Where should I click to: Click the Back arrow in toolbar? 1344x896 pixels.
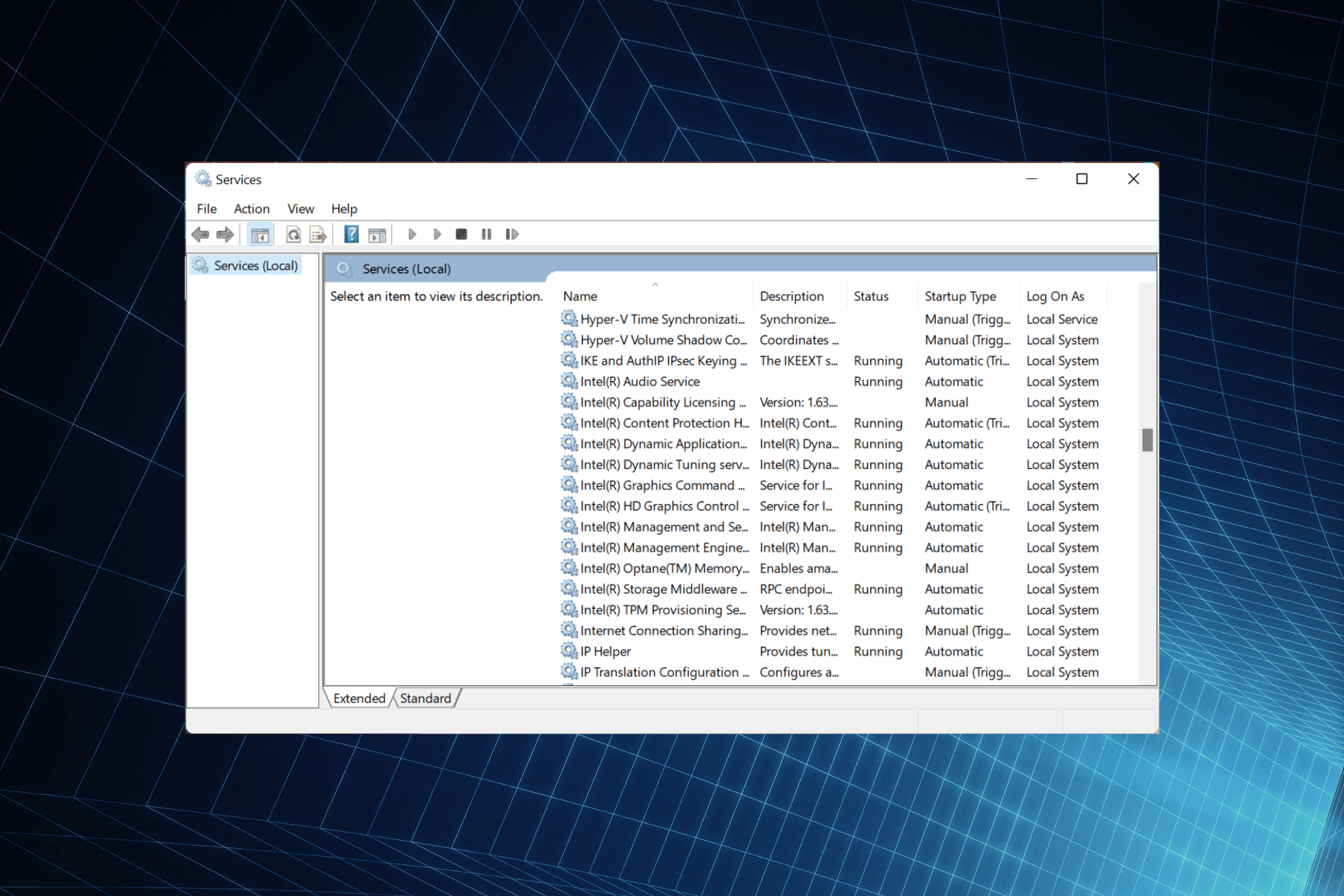[200, 234]
